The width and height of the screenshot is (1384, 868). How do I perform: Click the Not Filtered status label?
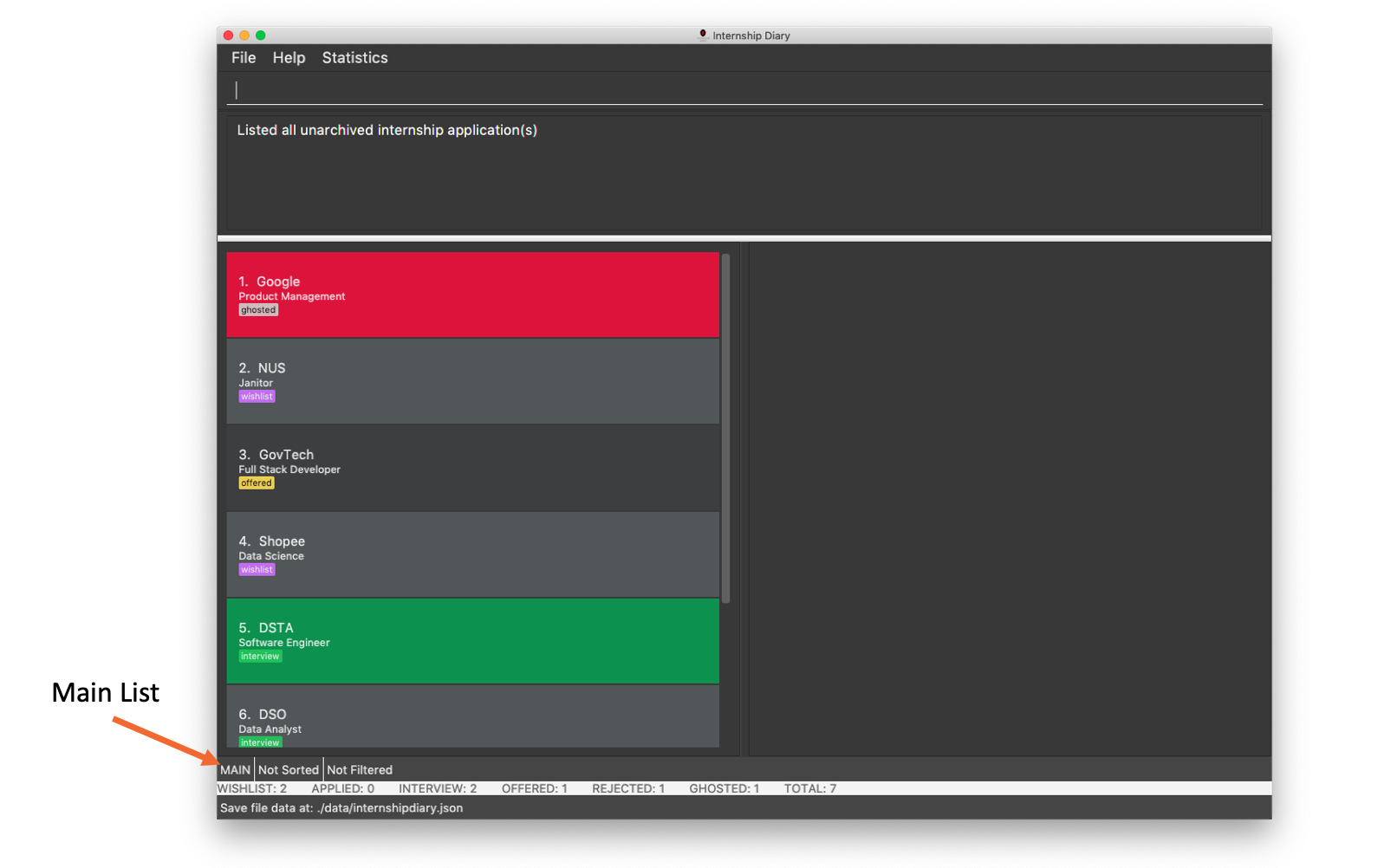pyautogui.click(x=360, y=770)
